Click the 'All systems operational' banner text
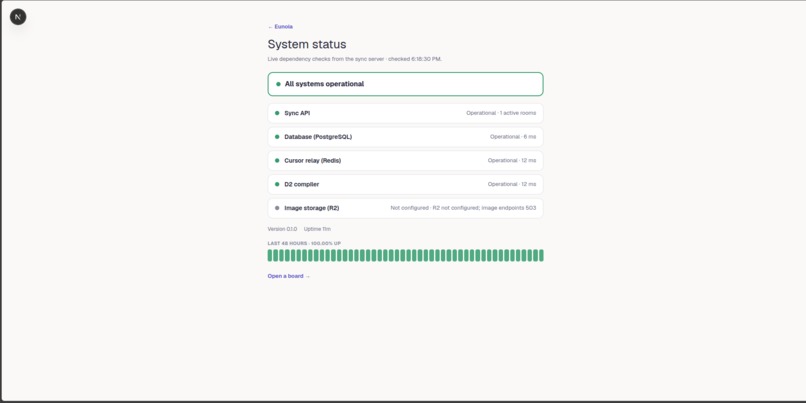The image size is (806, 403). point(324,84)
